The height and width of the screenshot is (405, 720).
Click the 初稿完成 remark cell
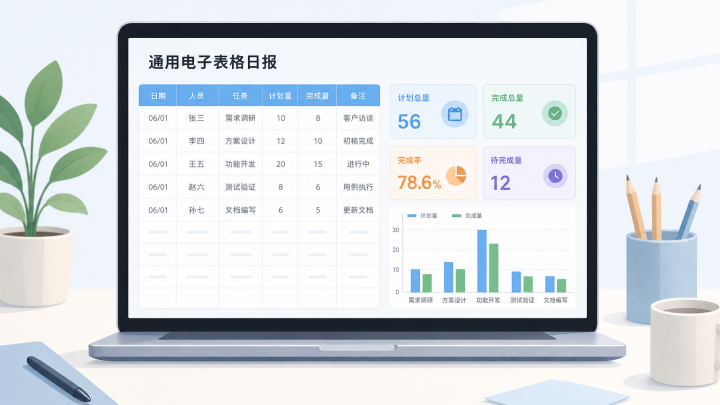click(x=358, y=141)
